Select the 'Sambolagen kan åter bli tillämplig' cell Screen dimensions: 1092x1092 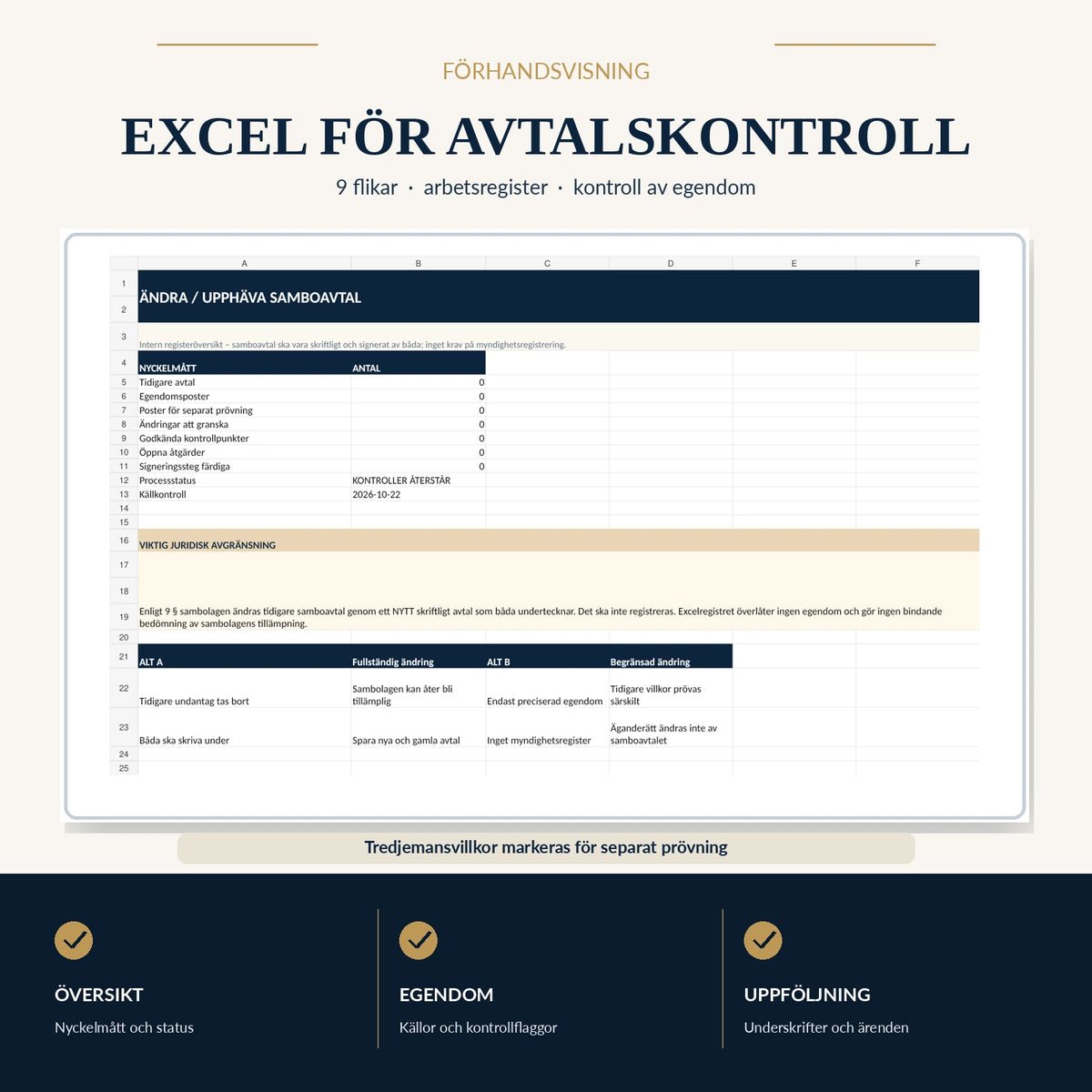[419, 688]
